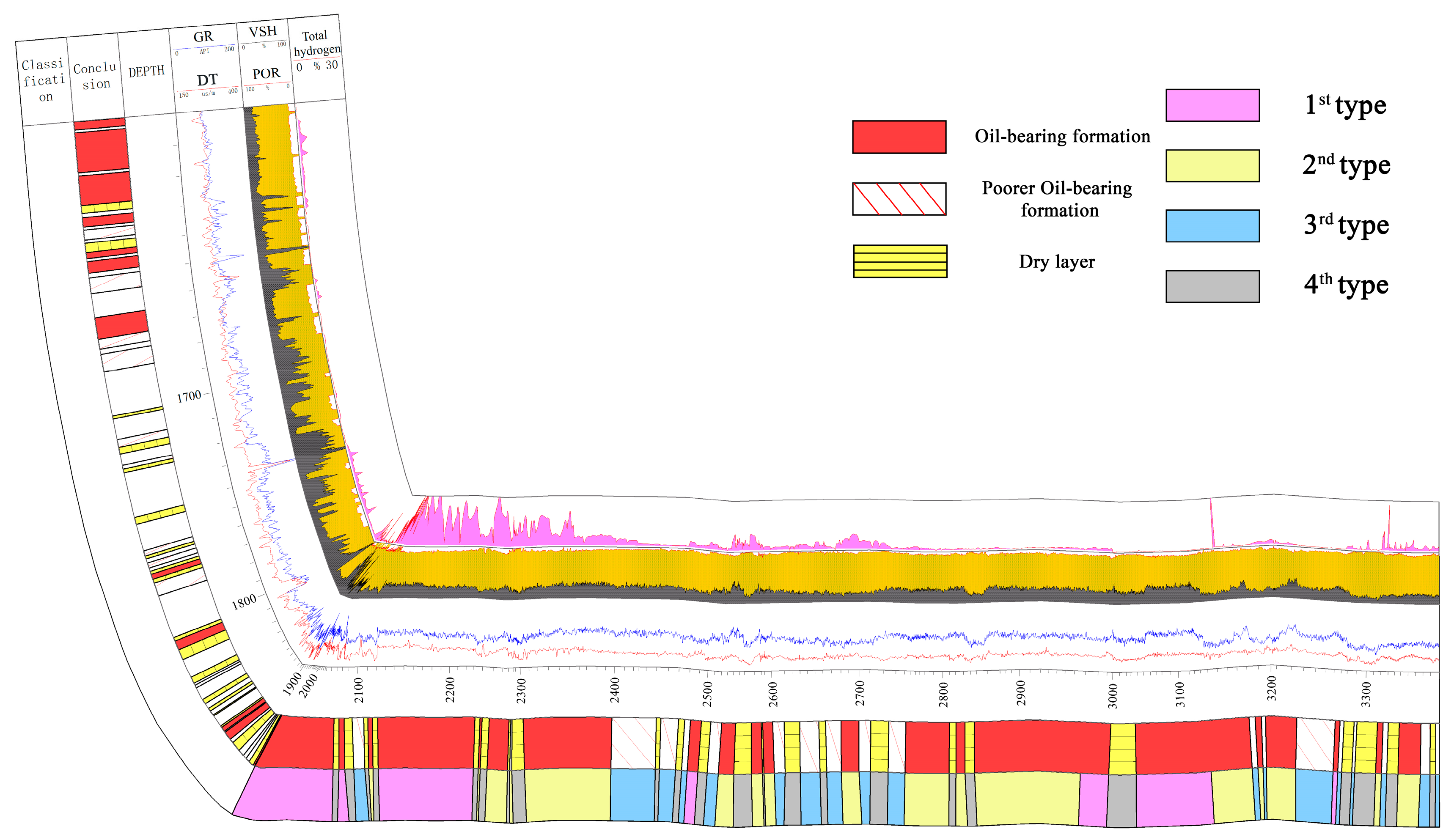The image size is (1454, 840).
Task: Select the 'DT' curve header label
Action: [207, 80]
